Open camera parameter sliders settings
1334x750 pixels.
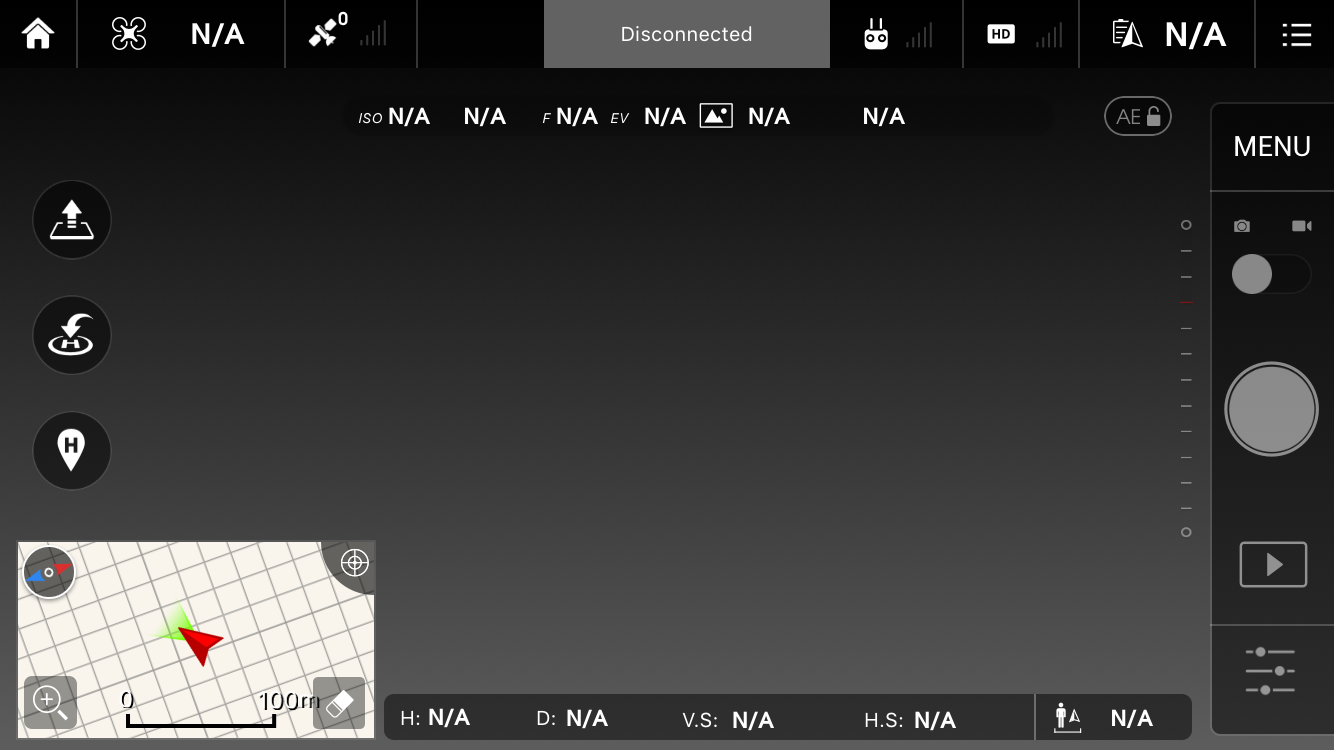click(1270, 671)
